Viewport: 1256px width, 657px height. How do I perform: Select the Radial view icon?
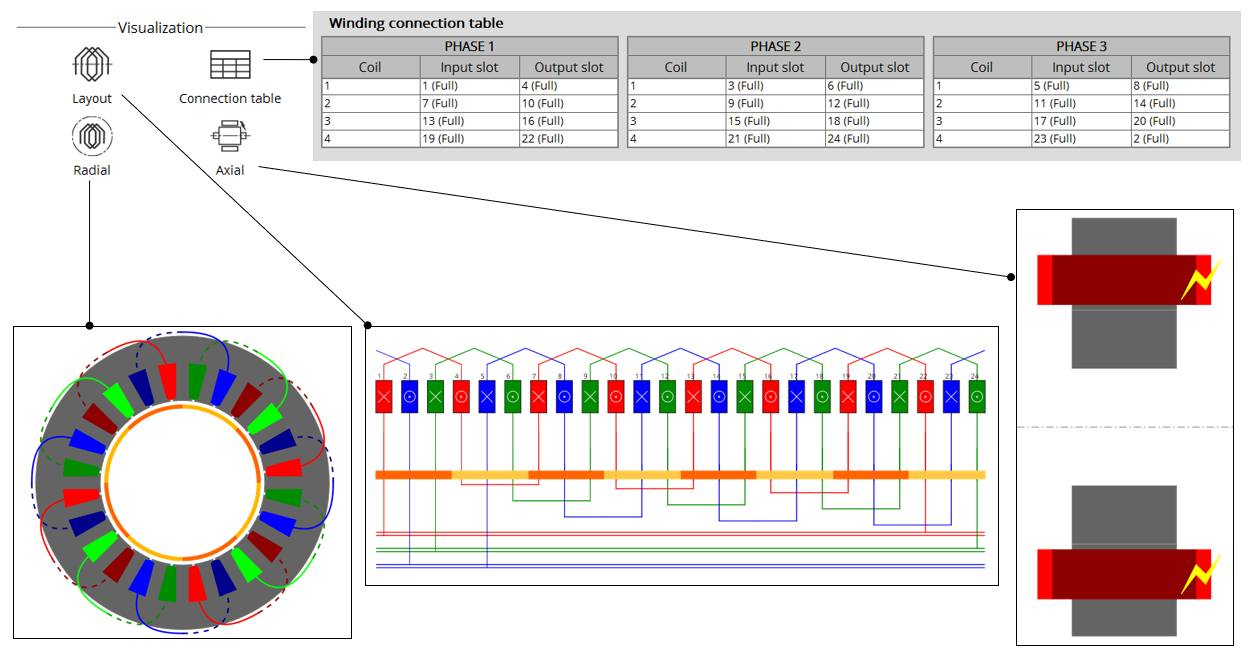[91, 136]
